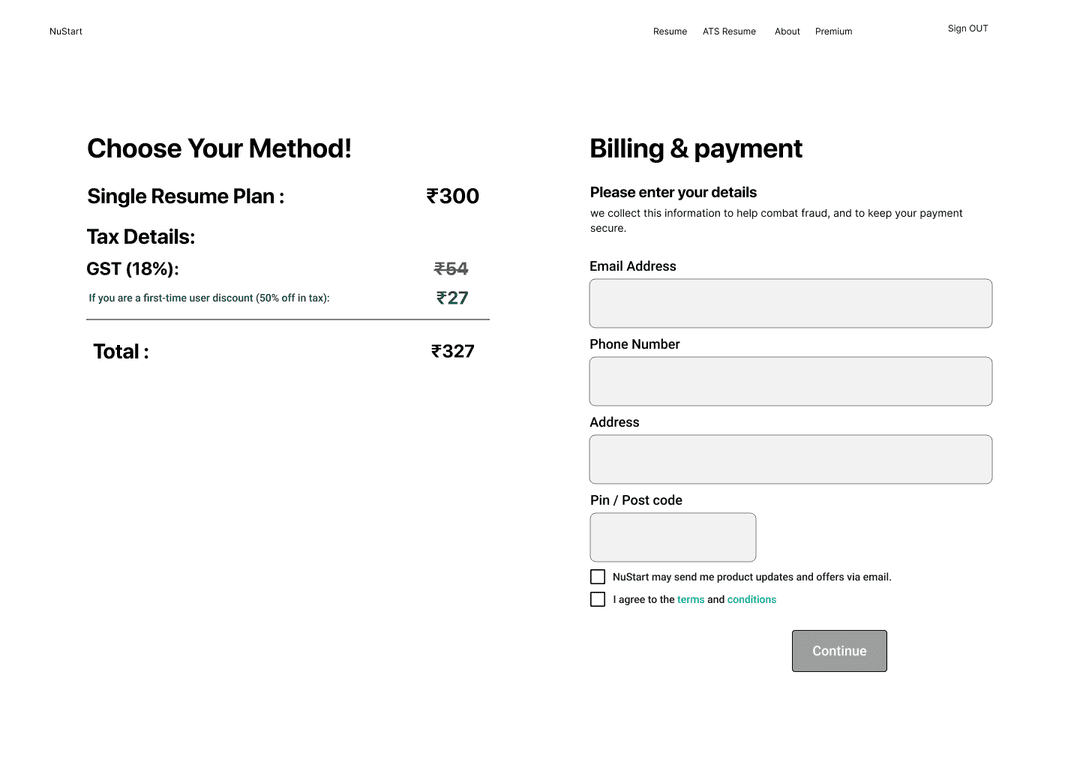Image resolution: width=1080 pixels, height=768 pixels.
Task: Open the About nav link
Action: [787, 32]
